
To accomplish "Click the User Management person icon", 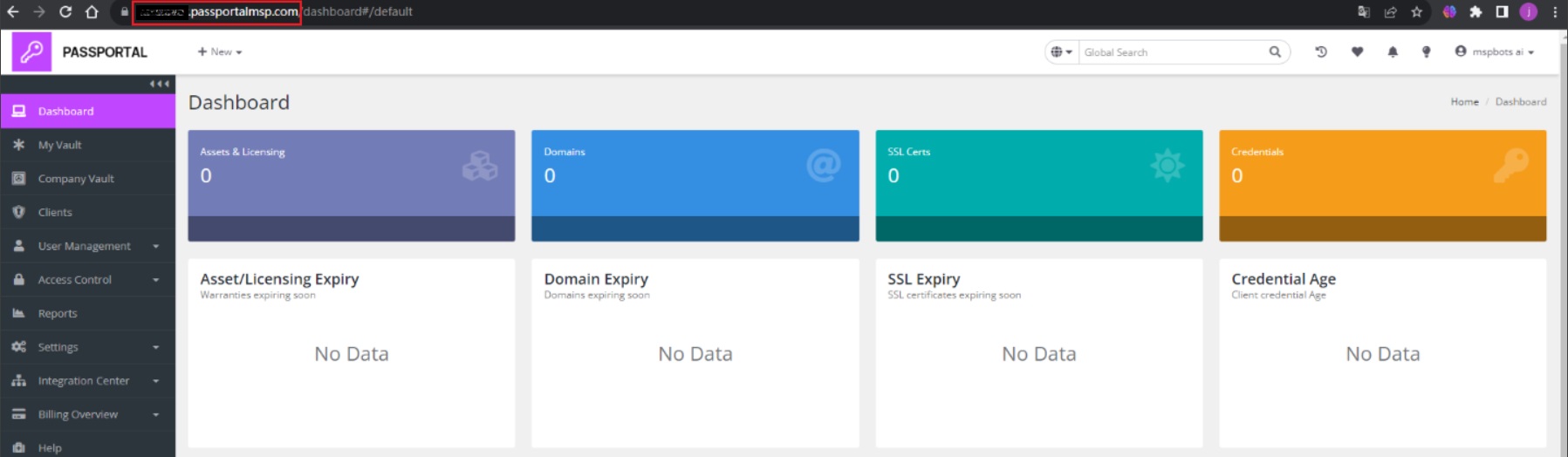I will pos(18,246).
